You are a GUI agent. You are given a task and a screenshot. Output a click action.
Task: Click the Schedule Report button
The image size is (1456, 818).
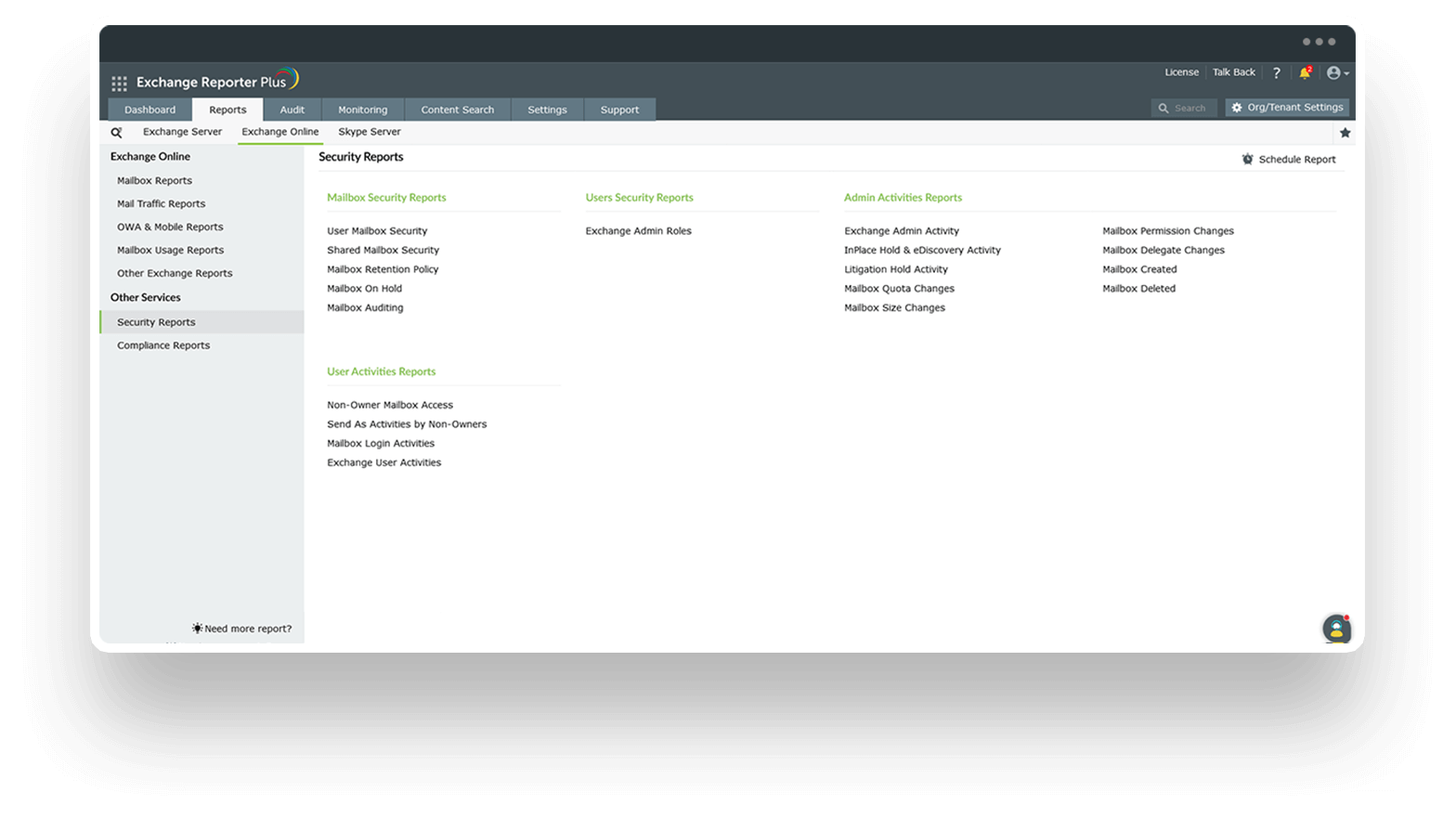(1289, 160)
